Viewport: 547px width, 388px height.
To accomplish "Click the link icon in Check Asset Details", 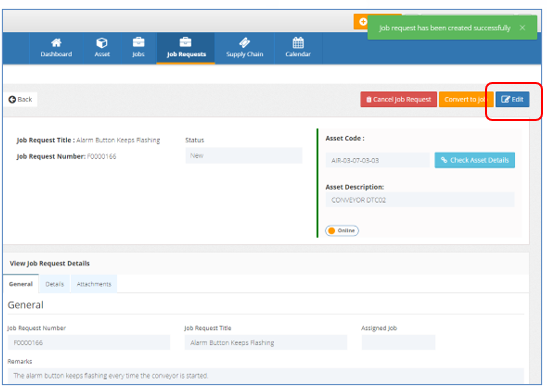I will coord(444,160).
